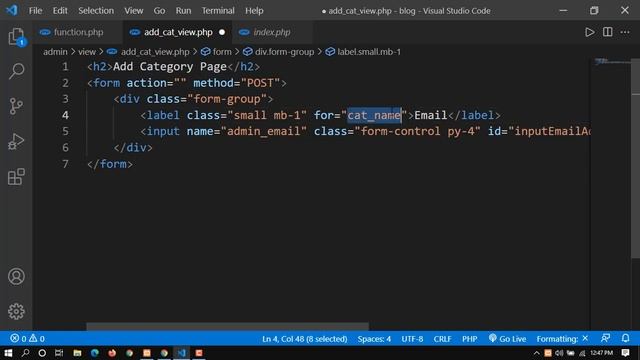Image resolution: width=640 pixels, height=360 pixels.
Task: Change the UTF-8 encoding setting
Action: pos(412,339)
